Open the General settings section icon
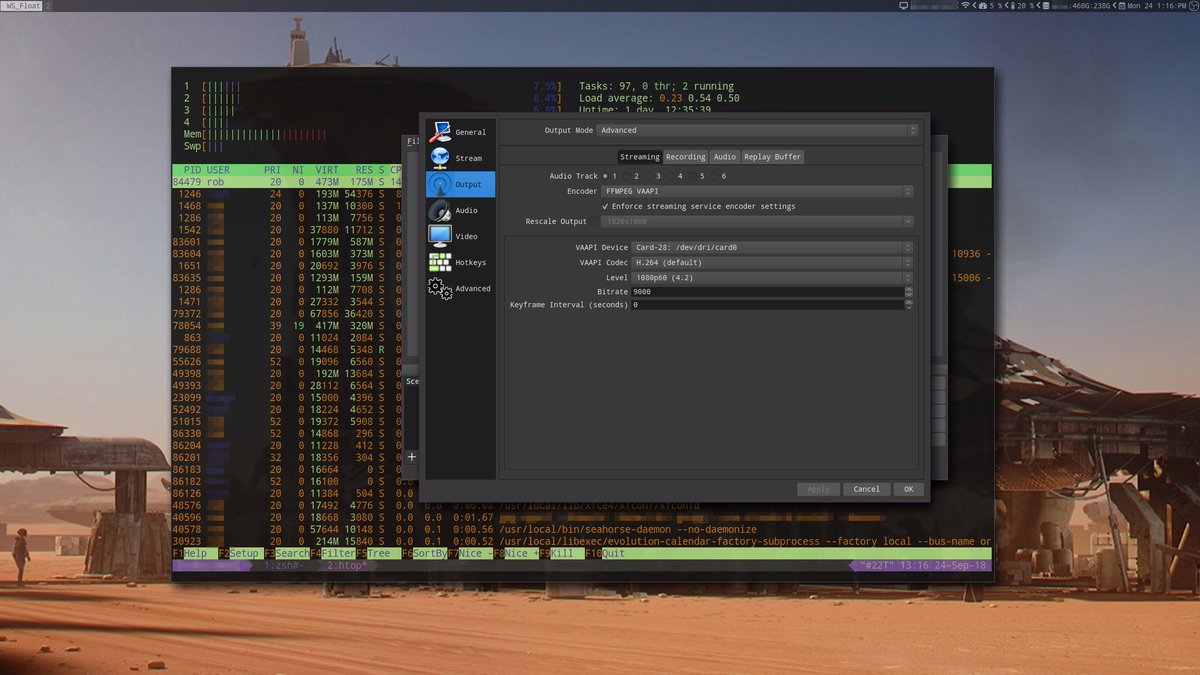 (x=440, y=132)
